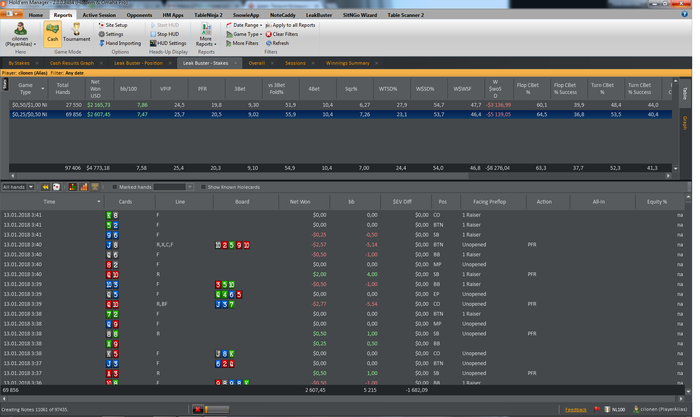Switch to the By Stakes report tab
Screen dimensions: 700x417
click(x=19, y=63)
